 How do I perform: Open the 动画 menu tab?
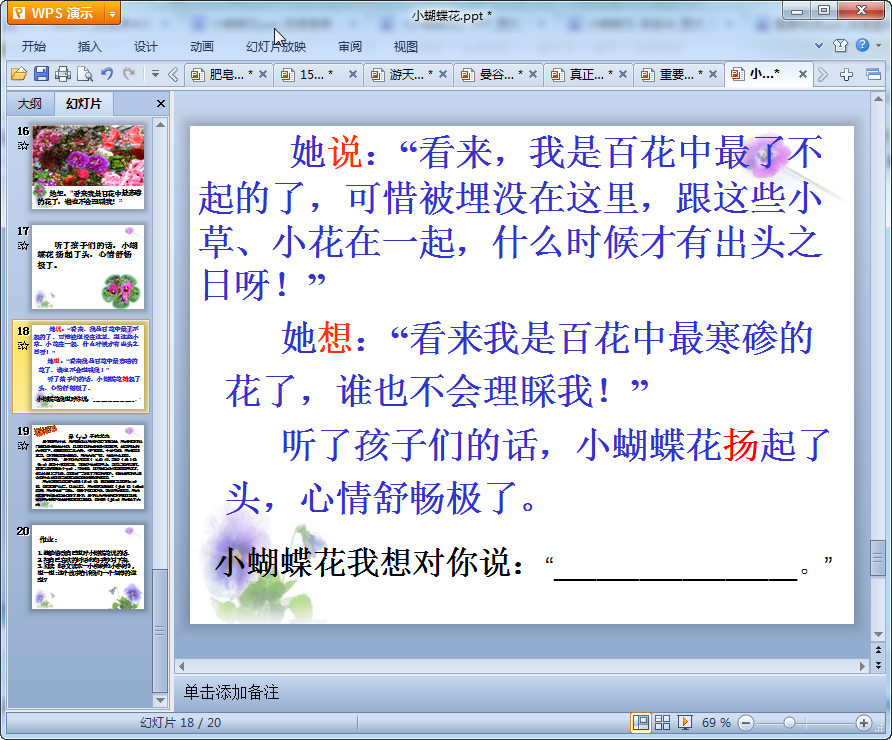(202, 46)
